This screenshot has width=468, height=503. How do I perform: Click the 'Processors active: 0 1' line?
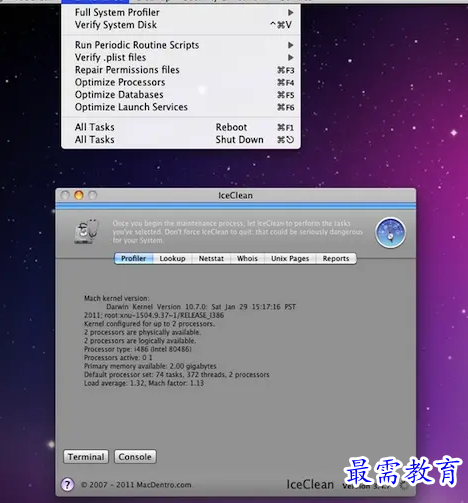click(118, 357)
